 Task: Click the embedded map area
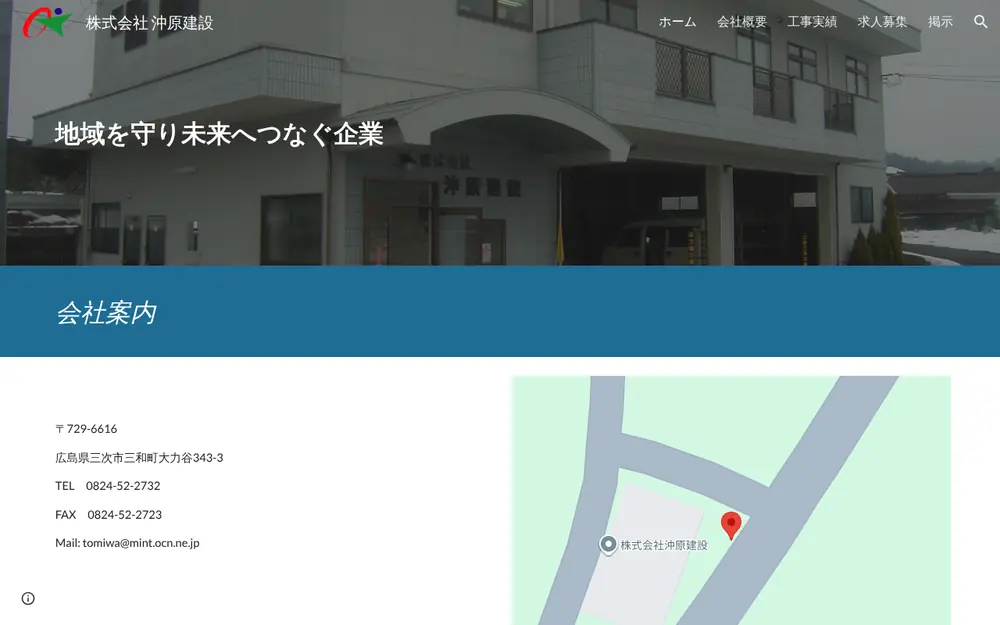tap(732, 501)
